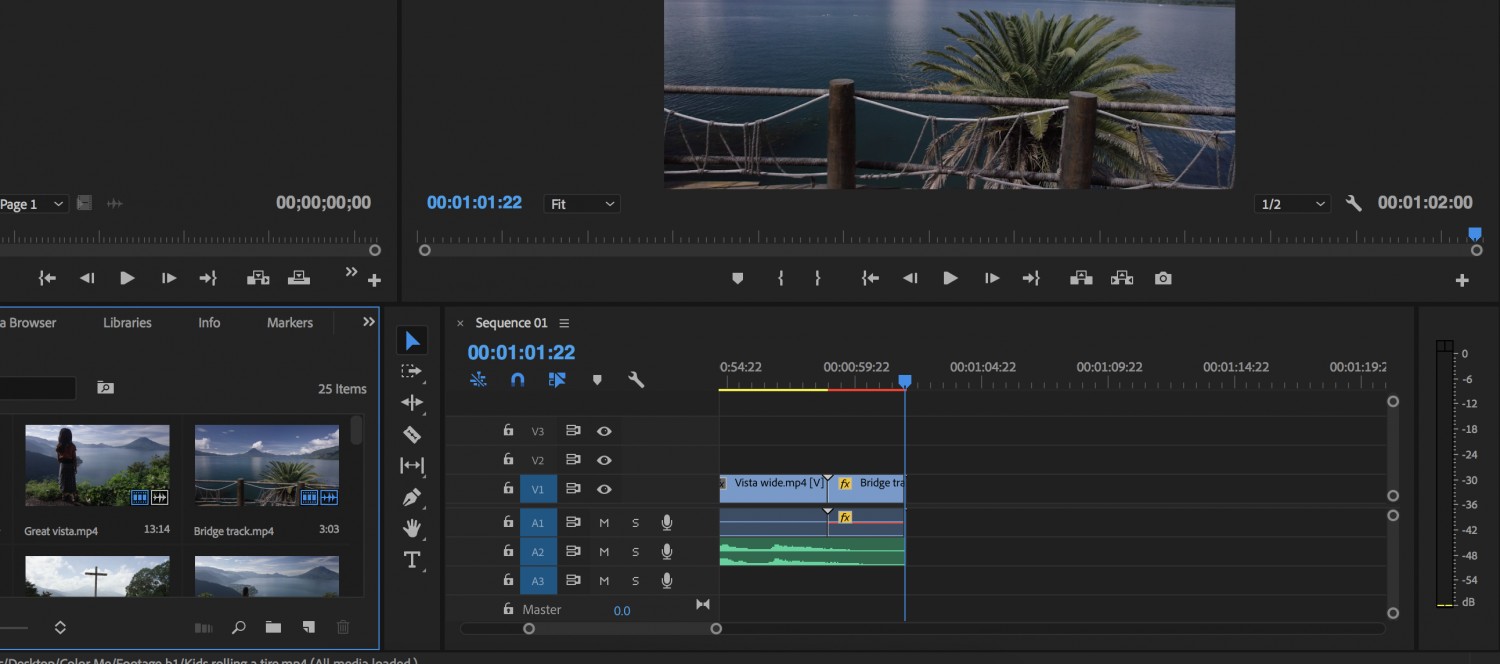Open the Fit zoom level dropdown

(x=582, y=204)
